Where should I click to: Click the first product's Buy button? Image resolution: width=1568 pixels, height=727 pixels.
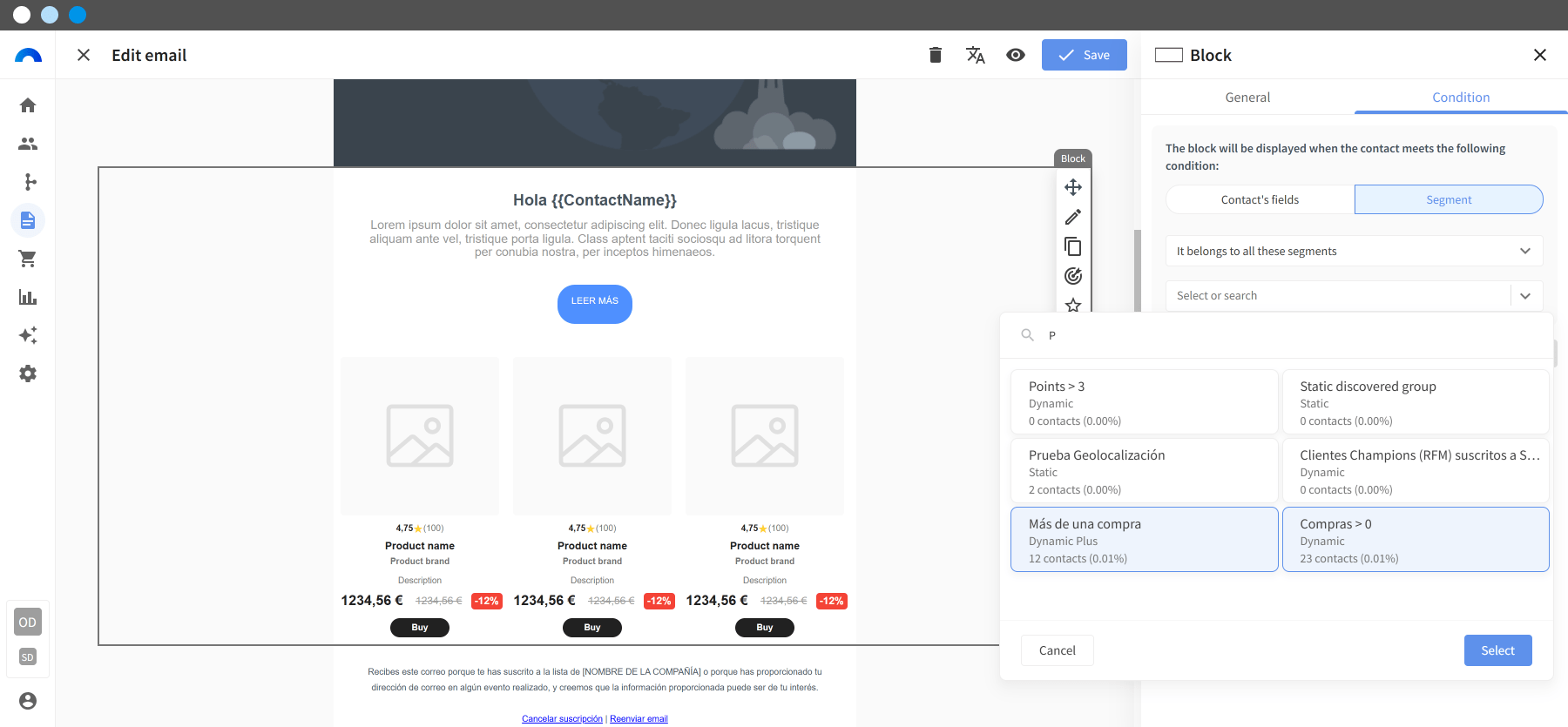(x=420, y=628)
